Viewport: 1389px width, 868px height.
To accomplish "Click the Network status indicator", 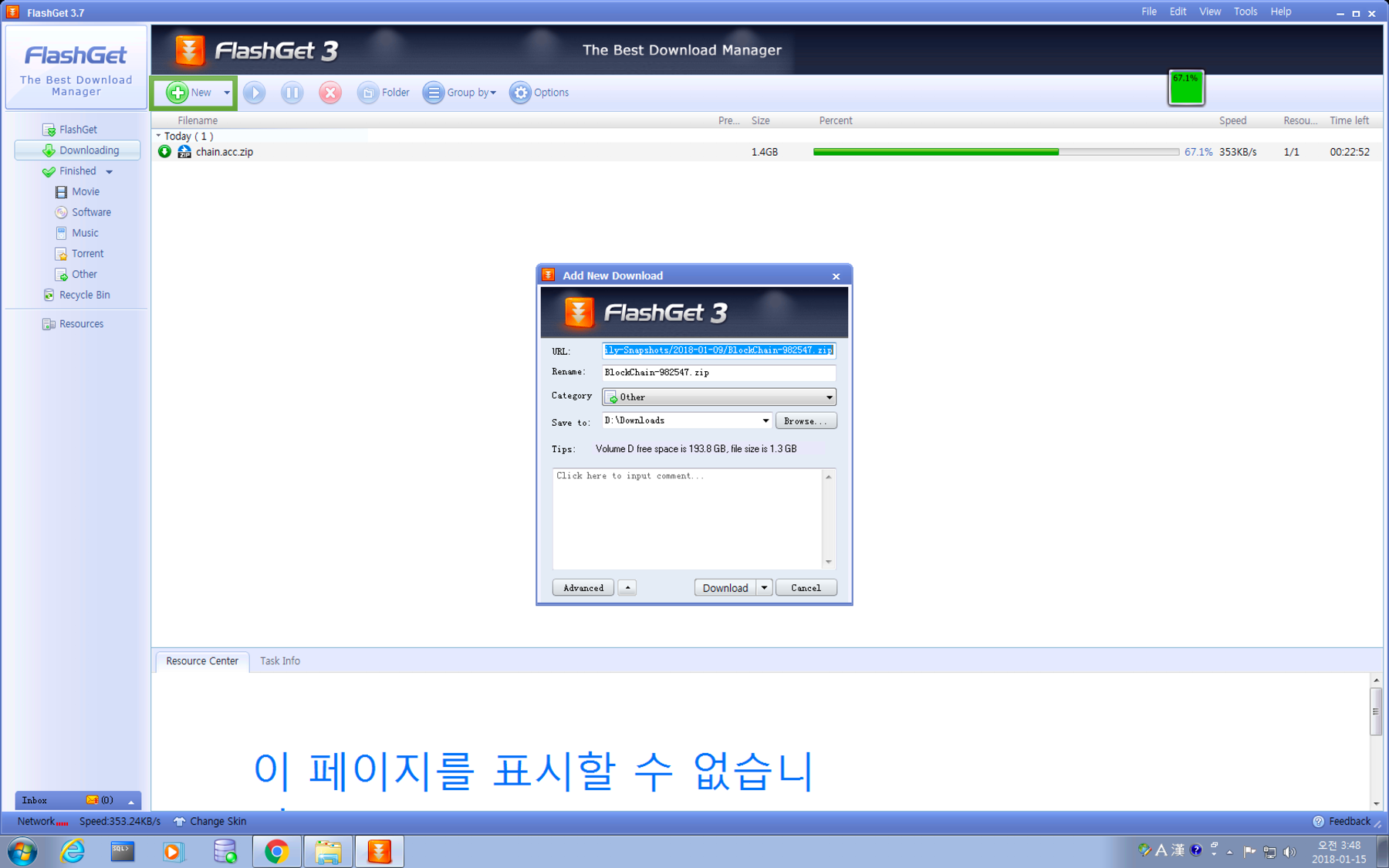I will (x=42, y=822).
